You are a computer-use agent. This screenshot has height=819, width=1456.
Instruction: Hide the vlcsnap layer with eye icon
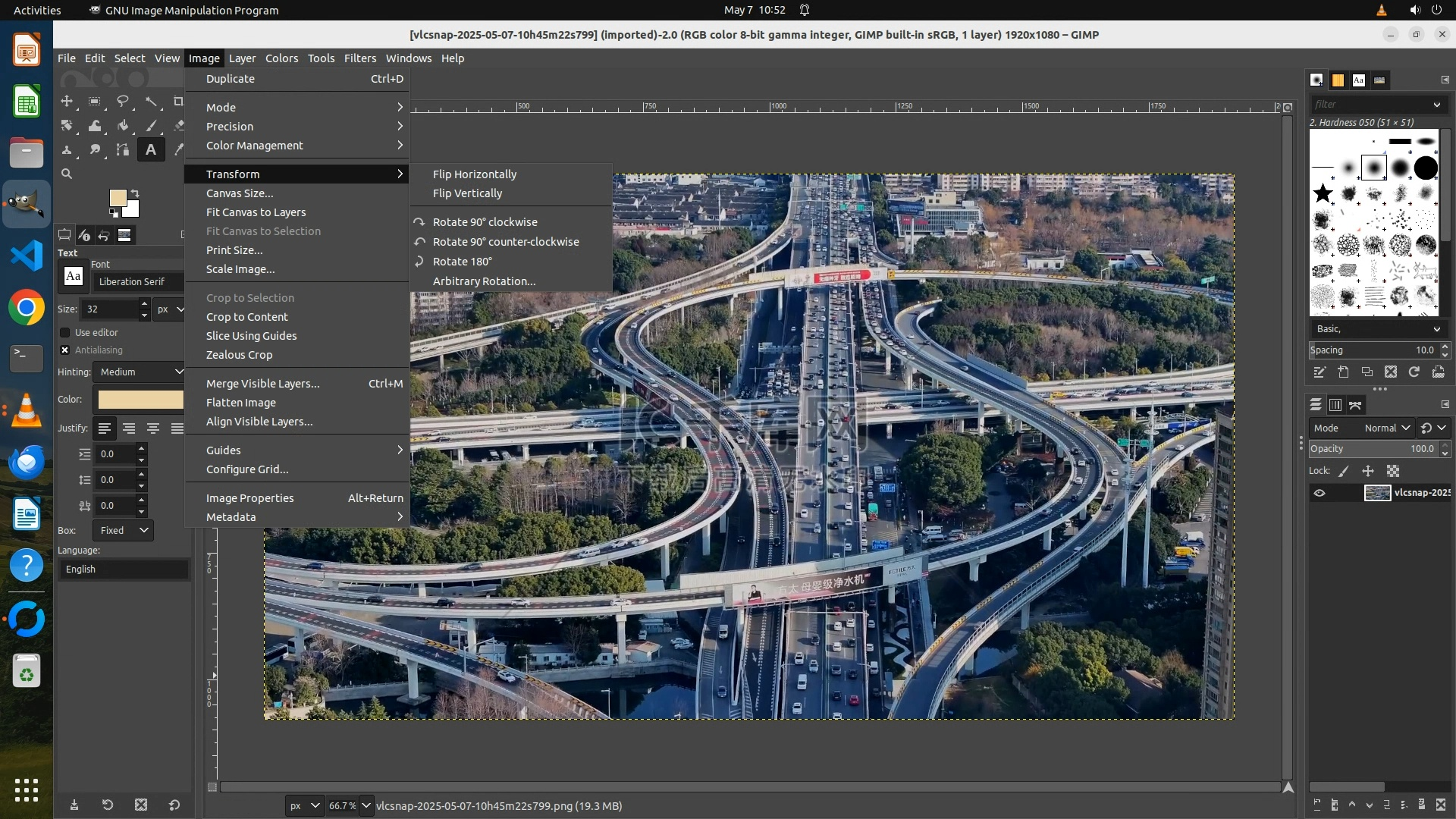click(x=1319, y=493)
